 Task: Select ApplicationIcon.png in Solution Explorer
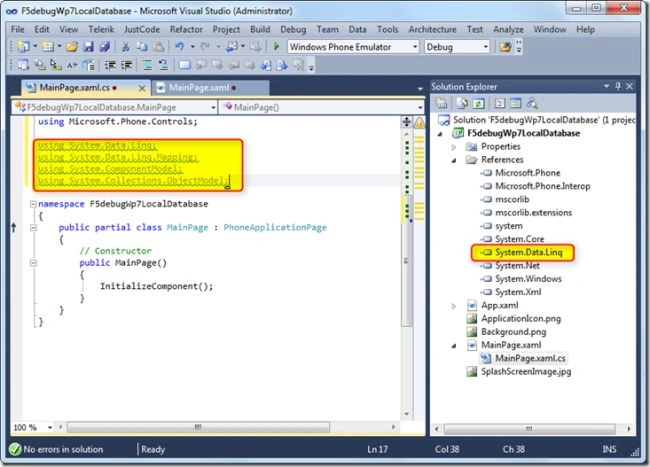pos(514,319)
